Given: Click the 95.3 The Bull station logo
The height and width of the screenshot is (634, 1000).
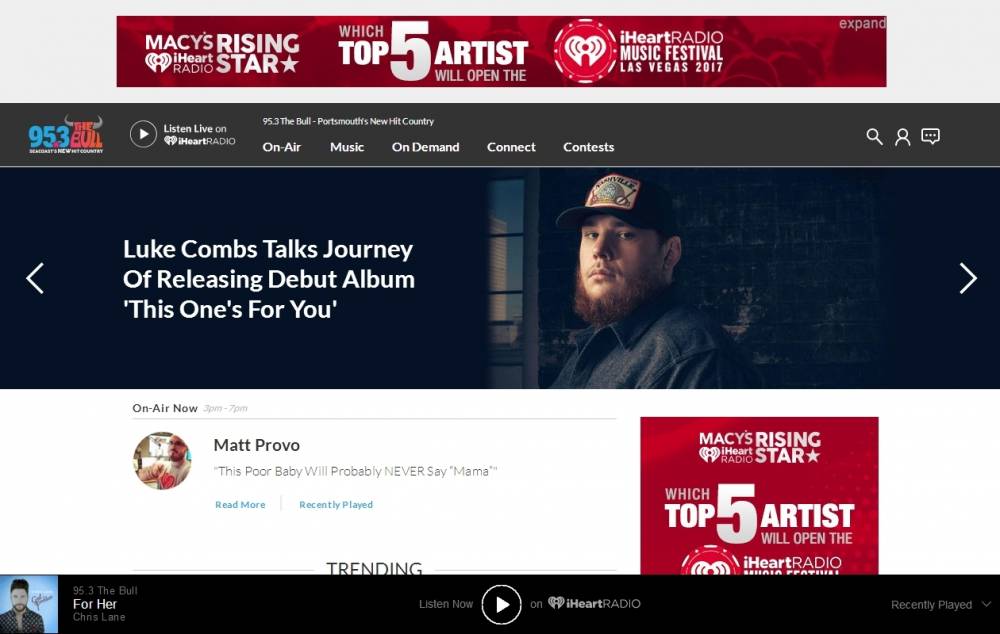Looking at the screenshot, I should [x=65, y=135].
